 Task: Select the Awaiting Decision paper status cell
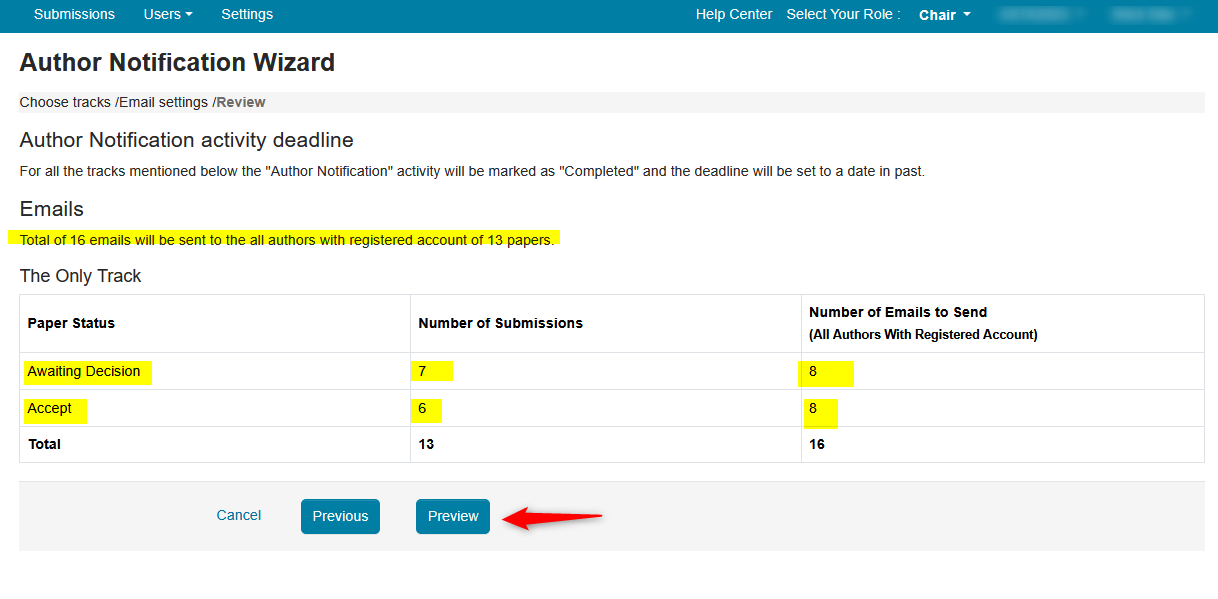86,371
